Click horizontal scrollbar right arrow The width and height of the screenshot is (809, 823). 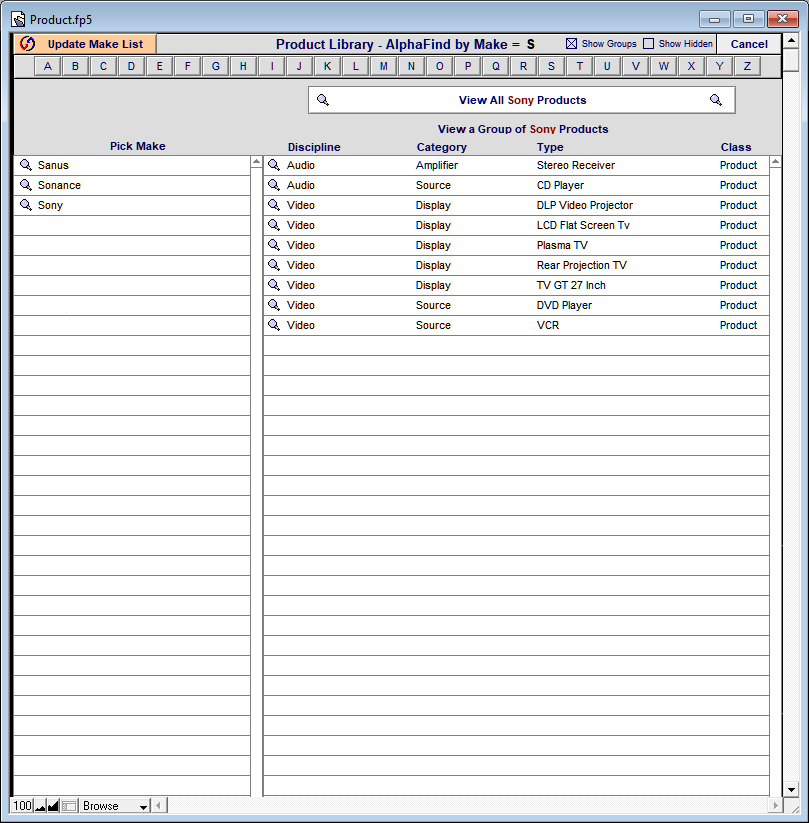coord(775,805)
